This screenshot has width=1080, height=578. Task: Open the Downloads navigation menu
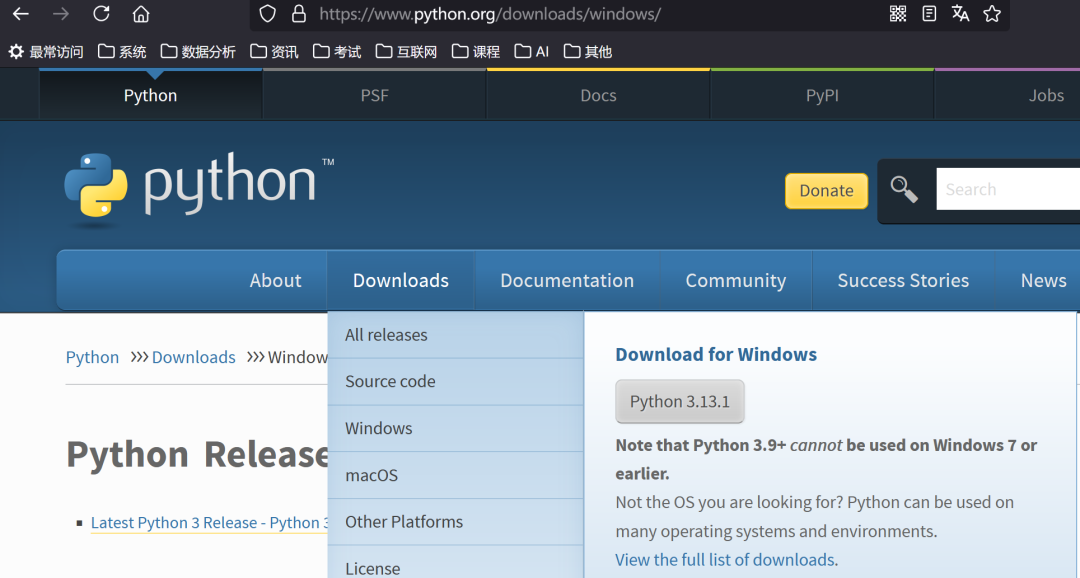point(401,280)
